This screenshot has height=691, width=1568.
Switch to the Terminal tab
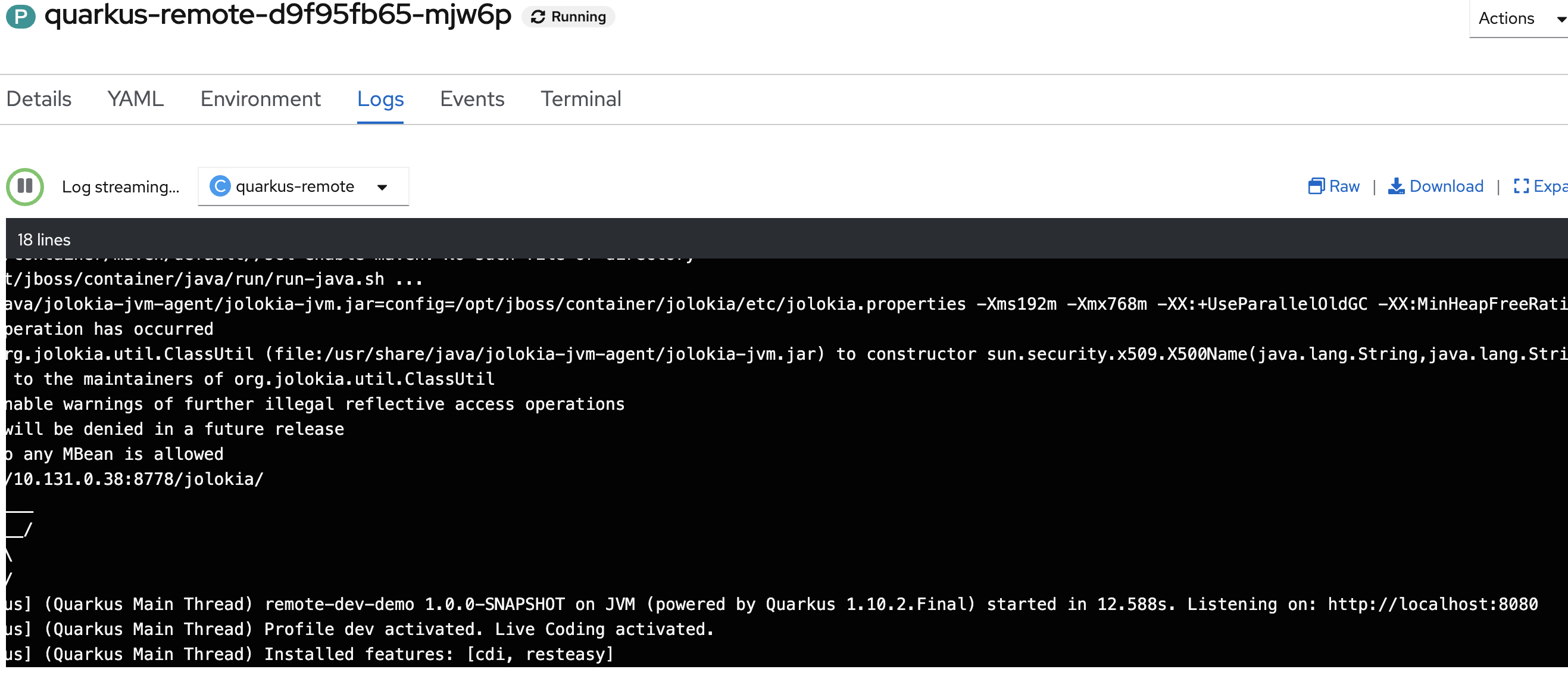580,99
